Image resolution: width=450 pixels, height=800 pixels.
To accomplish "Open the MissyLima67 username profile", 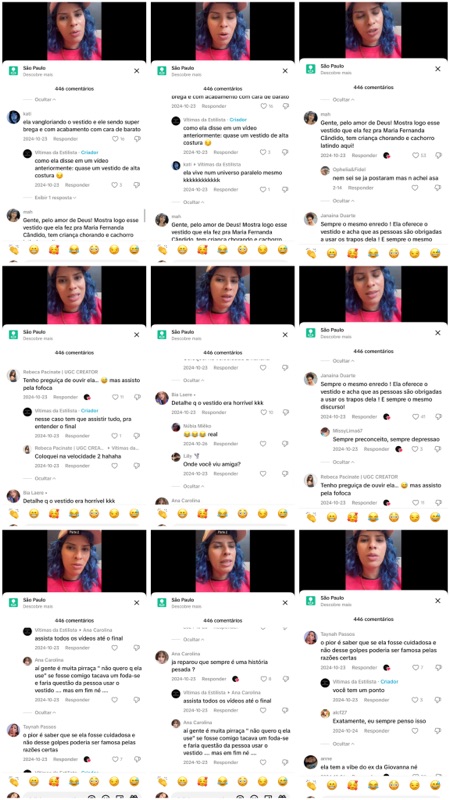I will tap(347, 430).
